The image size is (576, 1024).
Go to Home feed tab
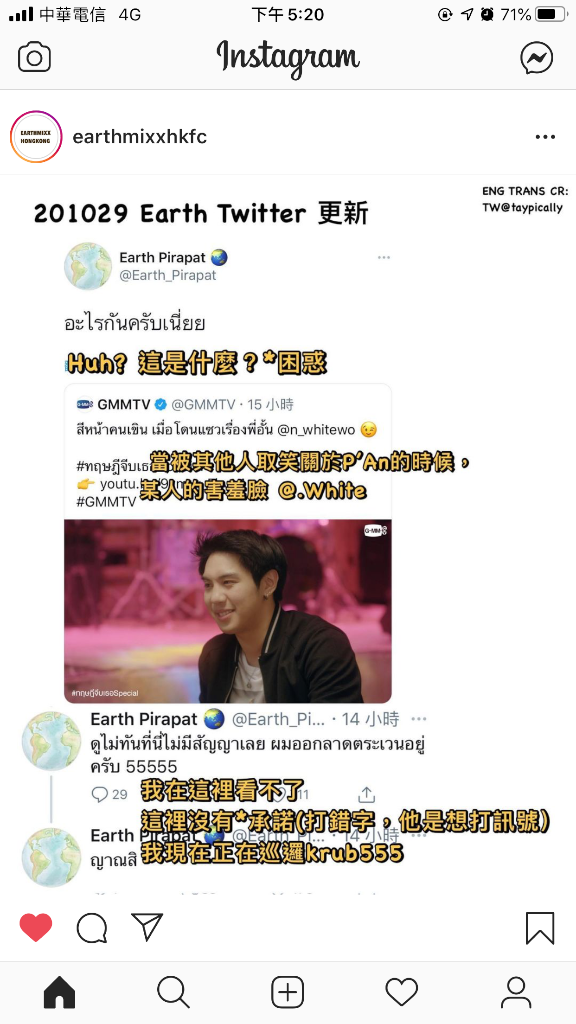point(59,993)
